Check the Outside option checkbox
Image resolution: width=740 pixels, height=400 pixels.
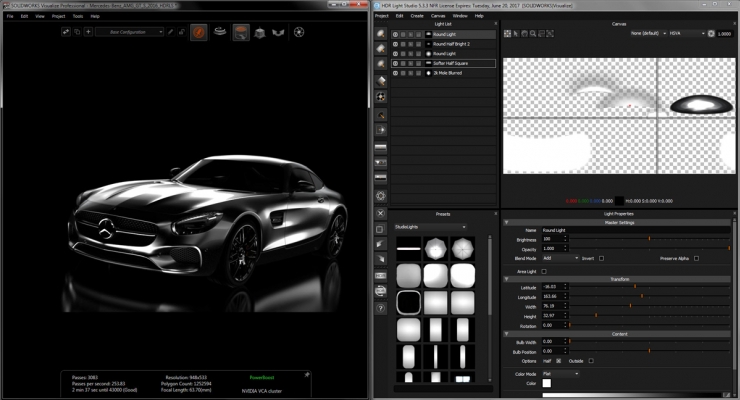pos(591,361)
